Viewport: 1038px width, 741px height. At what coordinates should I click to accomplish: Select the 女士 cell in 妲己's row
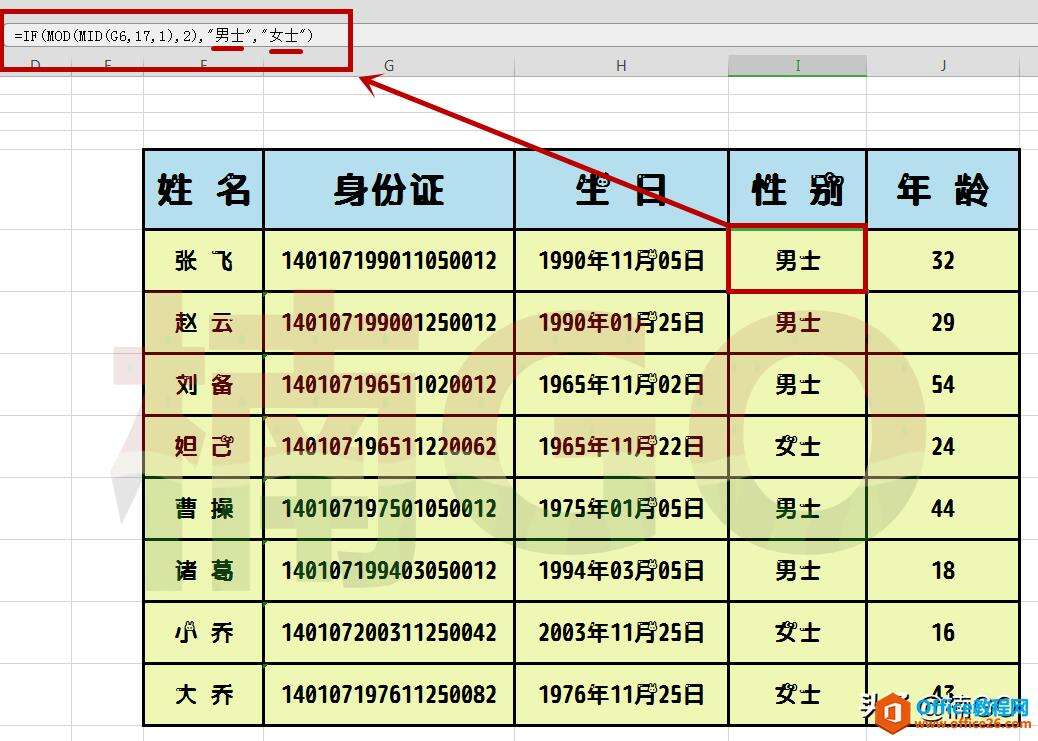tap(797, 446)
